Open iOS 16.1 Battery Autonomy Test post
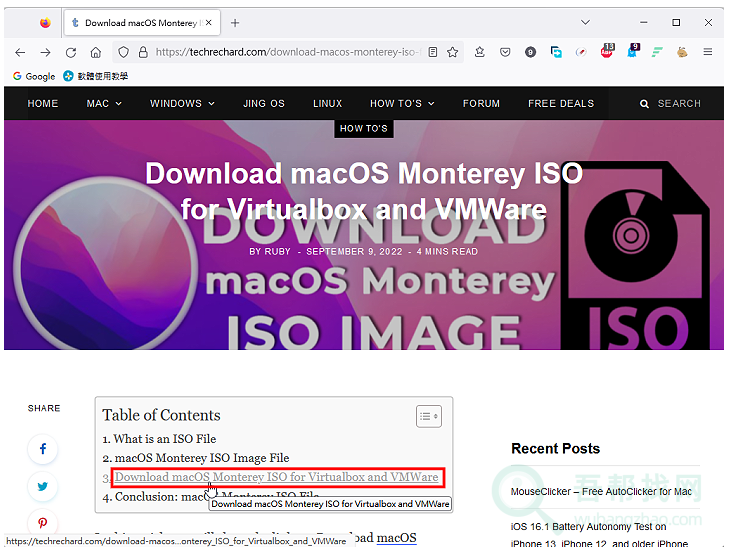731x553 pixels. coord(601,535)
